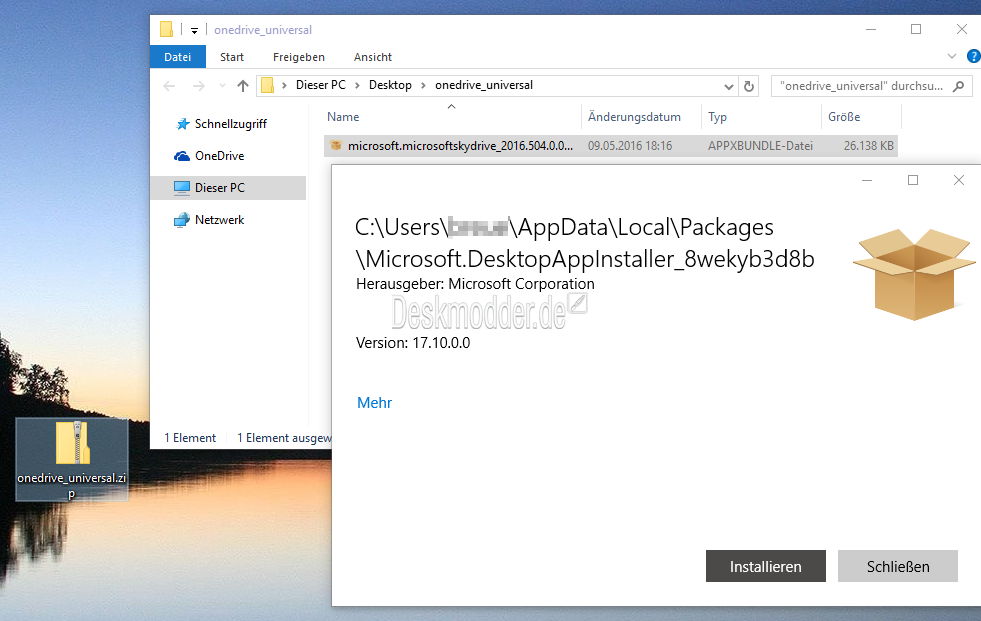
Task: Expand the chevron after Dieser PC breadcrumb
Action: tap(357, 86)
